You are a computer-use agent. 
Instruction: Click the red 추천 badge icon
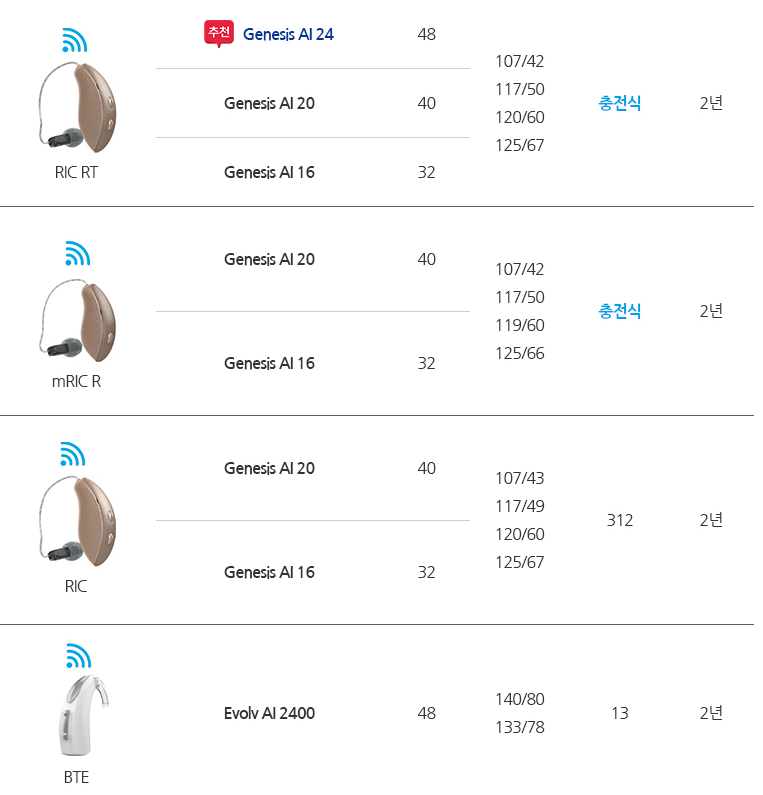[219, 33]
